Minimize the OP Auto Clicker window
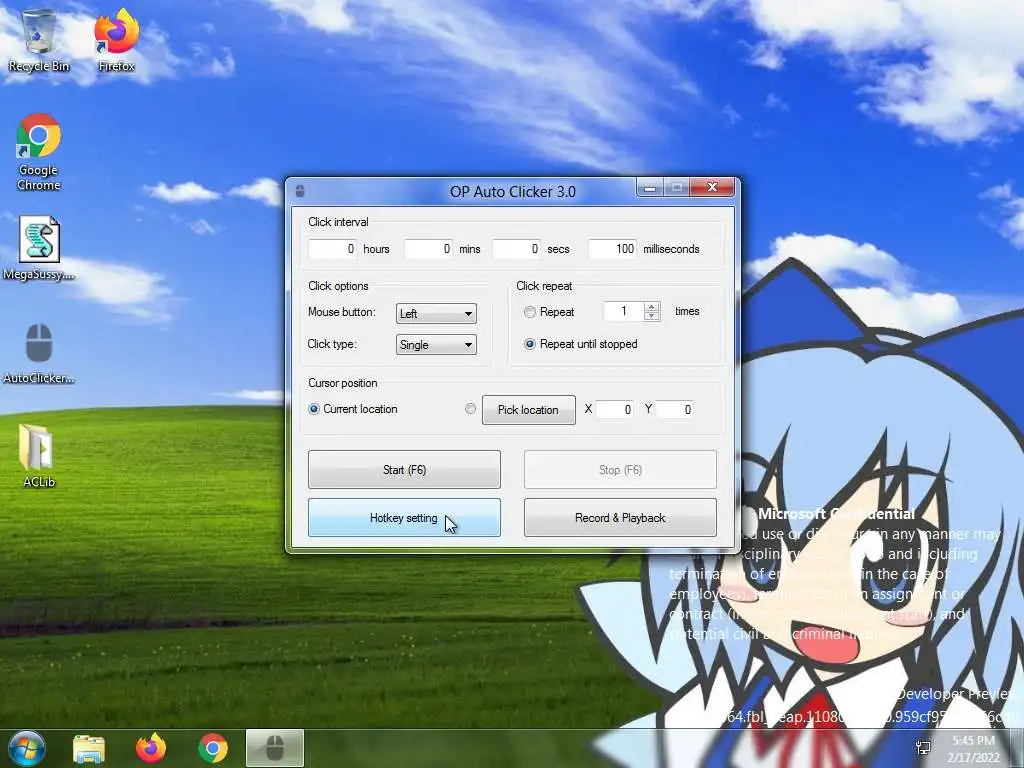The width and height of the screenshot is (1024, 768). pos(650,188)
